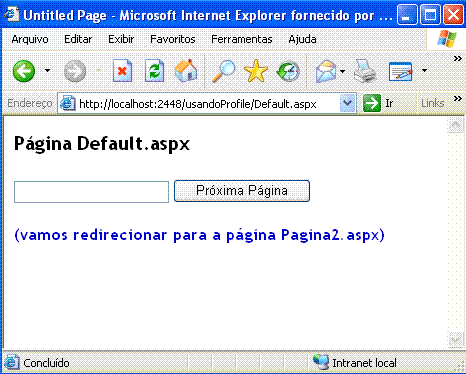The image size is (466, 374).
Task: Click the IE icon in the title bar
Action: pyautogui.click(x=12, y=14)
